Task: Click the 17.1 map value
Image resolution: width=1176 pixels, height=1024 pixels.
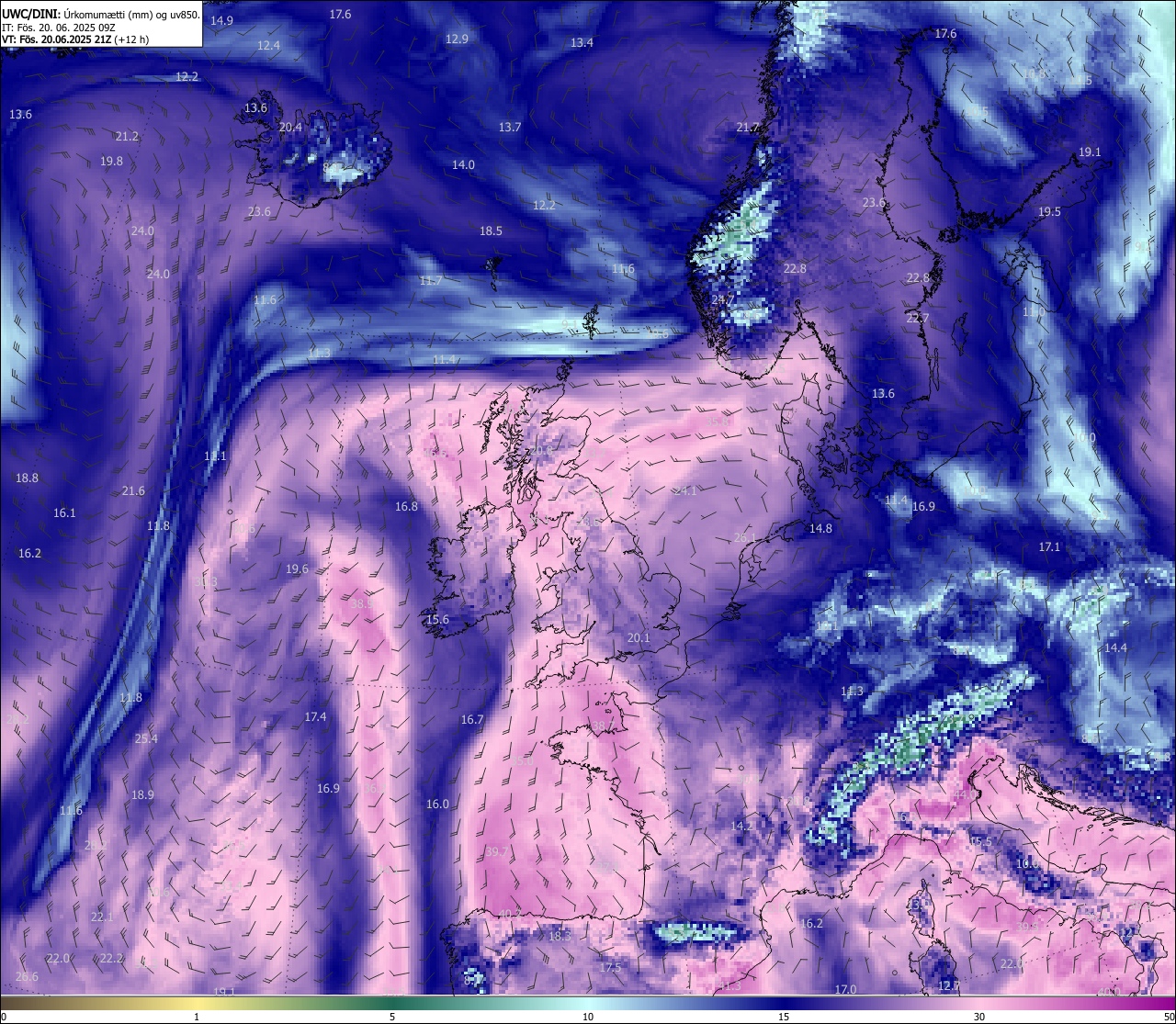Action: pyautogui.click(x=1049, y=546)
